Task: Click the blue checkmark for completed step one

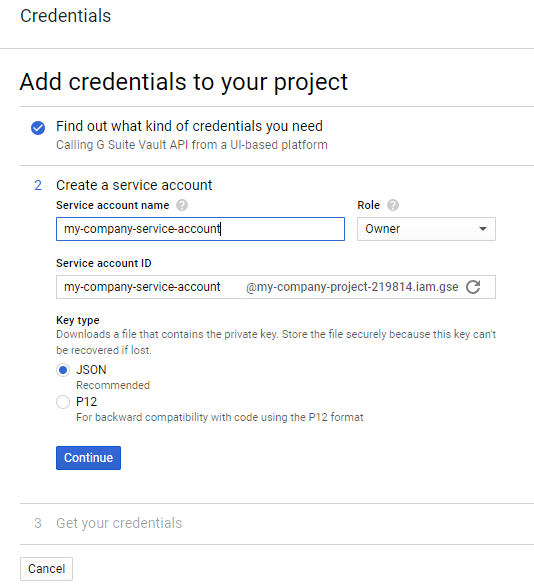Action: (x=38, y=128)
